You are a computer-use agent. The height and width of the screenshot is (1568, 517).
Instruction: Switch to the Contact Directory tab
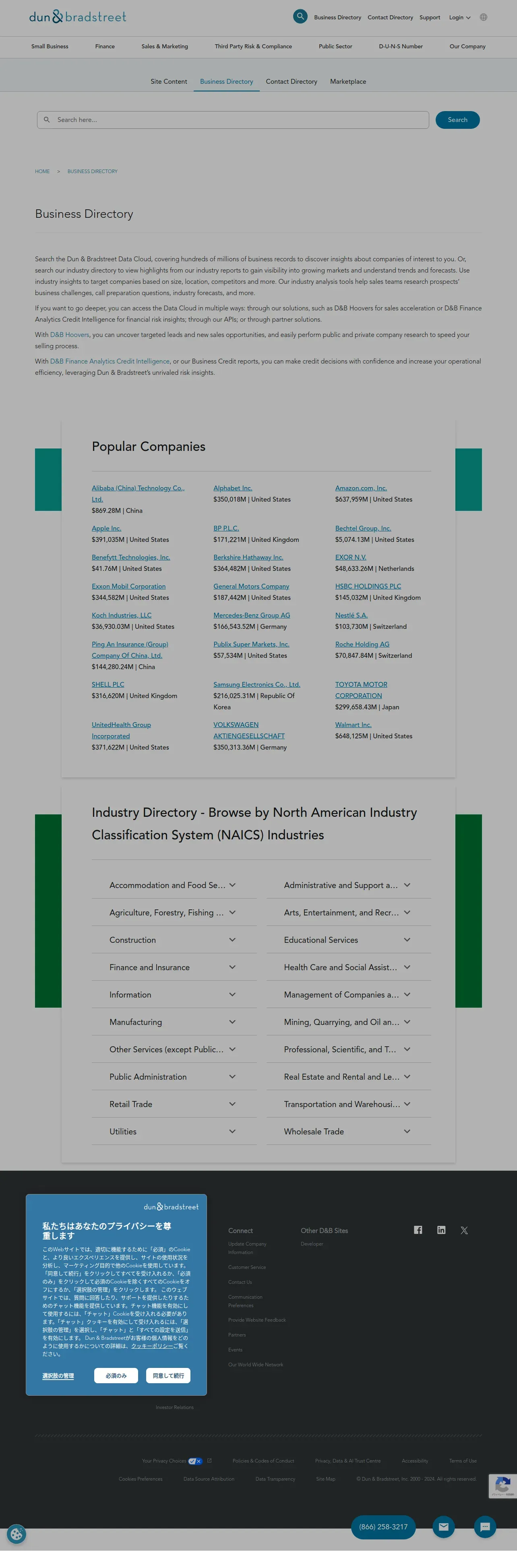pos(291,82)
